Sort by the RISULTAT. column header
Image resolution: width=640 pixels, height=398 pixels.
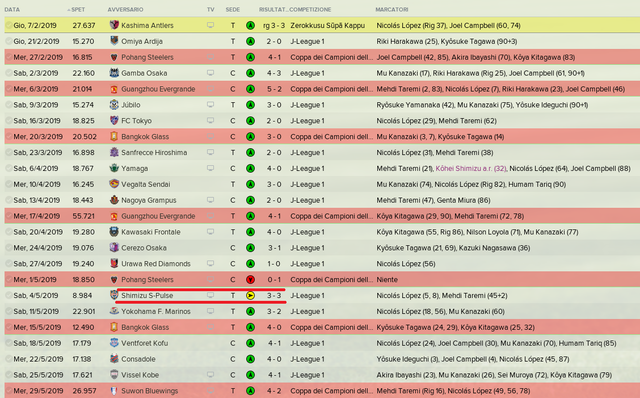[273, 9]
